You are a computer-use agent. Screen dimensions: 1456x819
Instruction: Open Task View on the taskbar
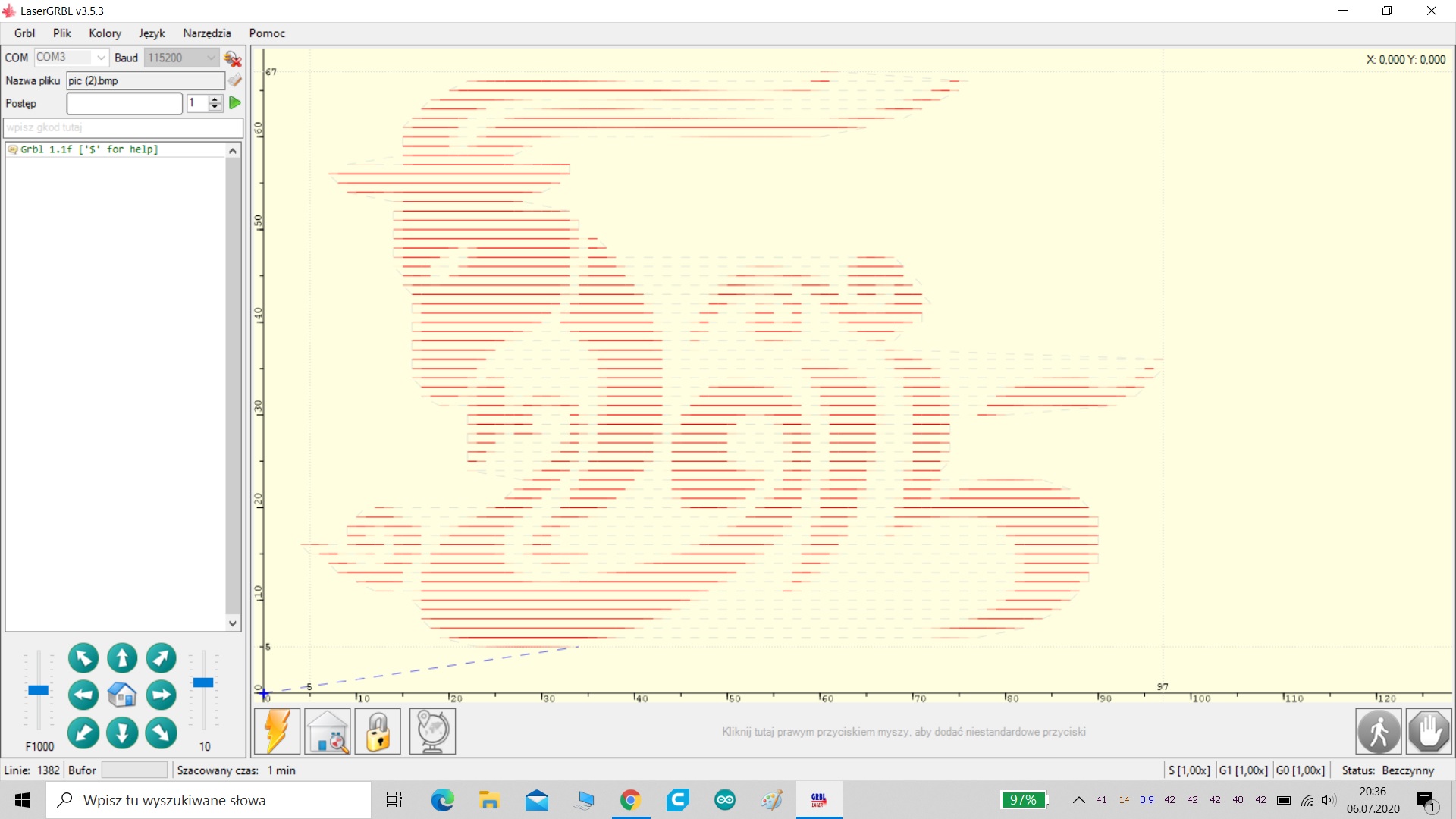tap(394, 800)
